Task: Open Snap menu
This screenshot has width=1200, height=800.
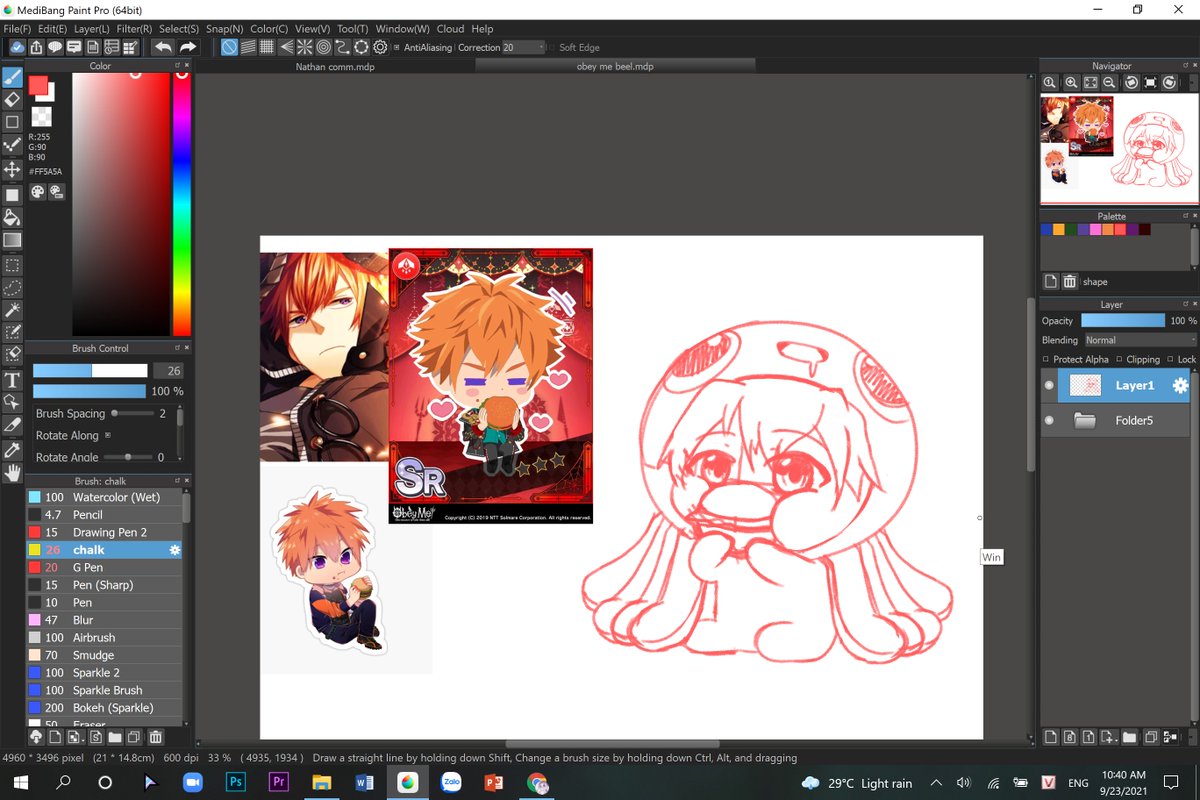Action: coord(224,29)
